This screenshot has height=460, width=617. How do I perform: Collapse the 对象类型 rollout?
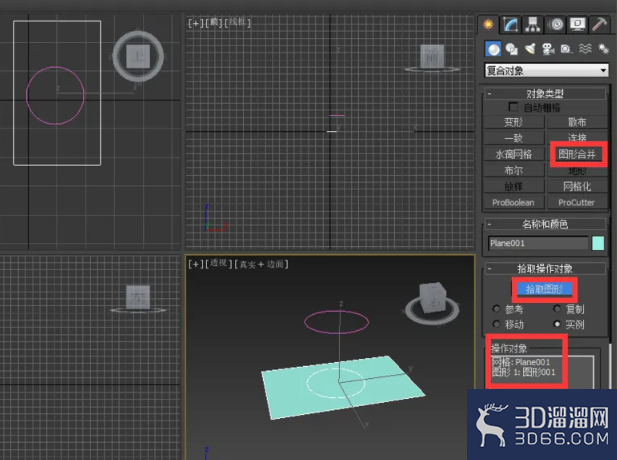click(545, 94)
